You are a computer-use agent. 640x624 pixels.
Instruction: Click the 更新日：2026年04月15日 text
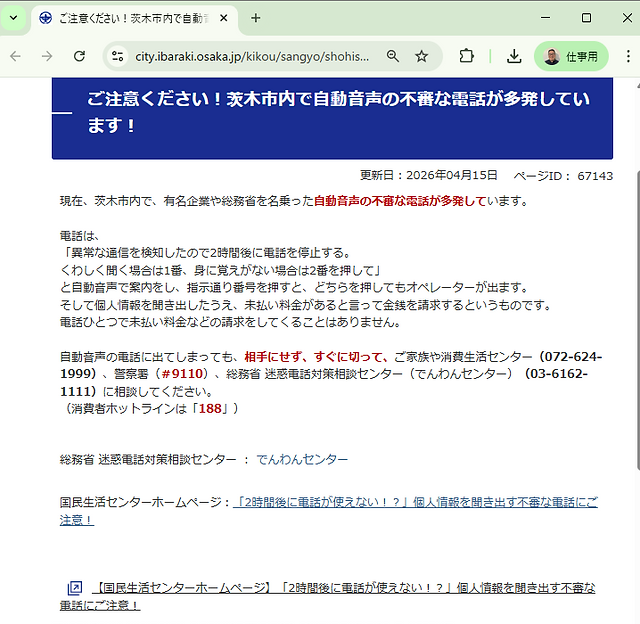pos(429,175)
